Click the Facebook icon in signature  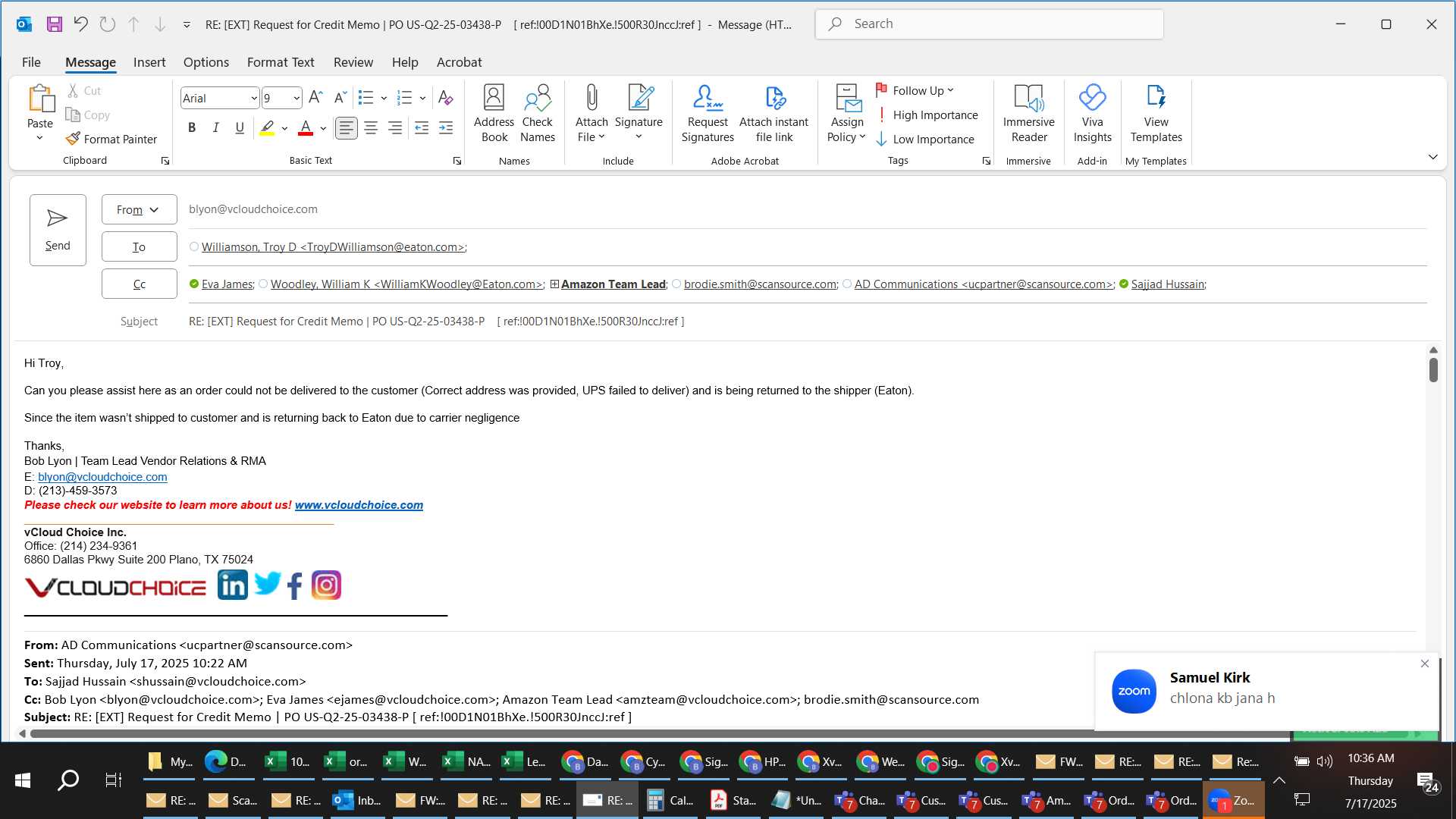tap(295, 586)
